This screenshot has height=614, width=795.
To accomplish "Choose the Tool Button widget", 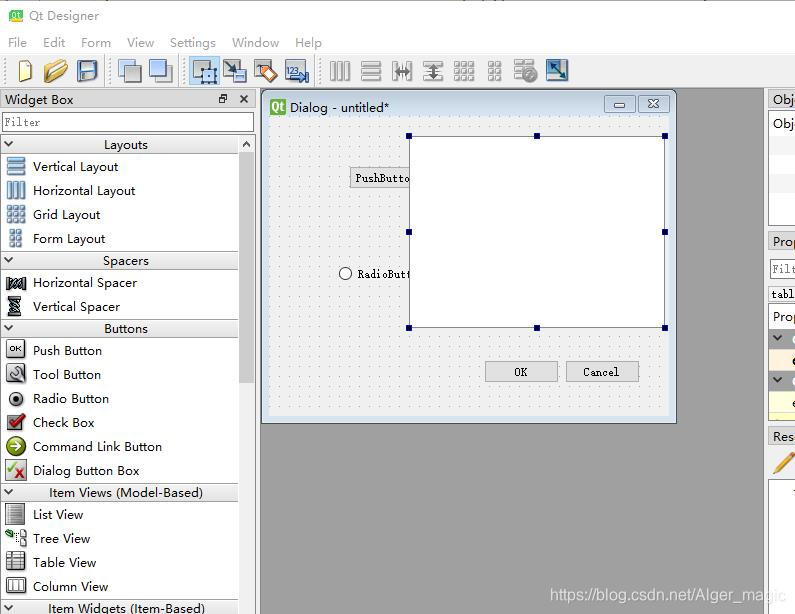I will pos(66,374).
